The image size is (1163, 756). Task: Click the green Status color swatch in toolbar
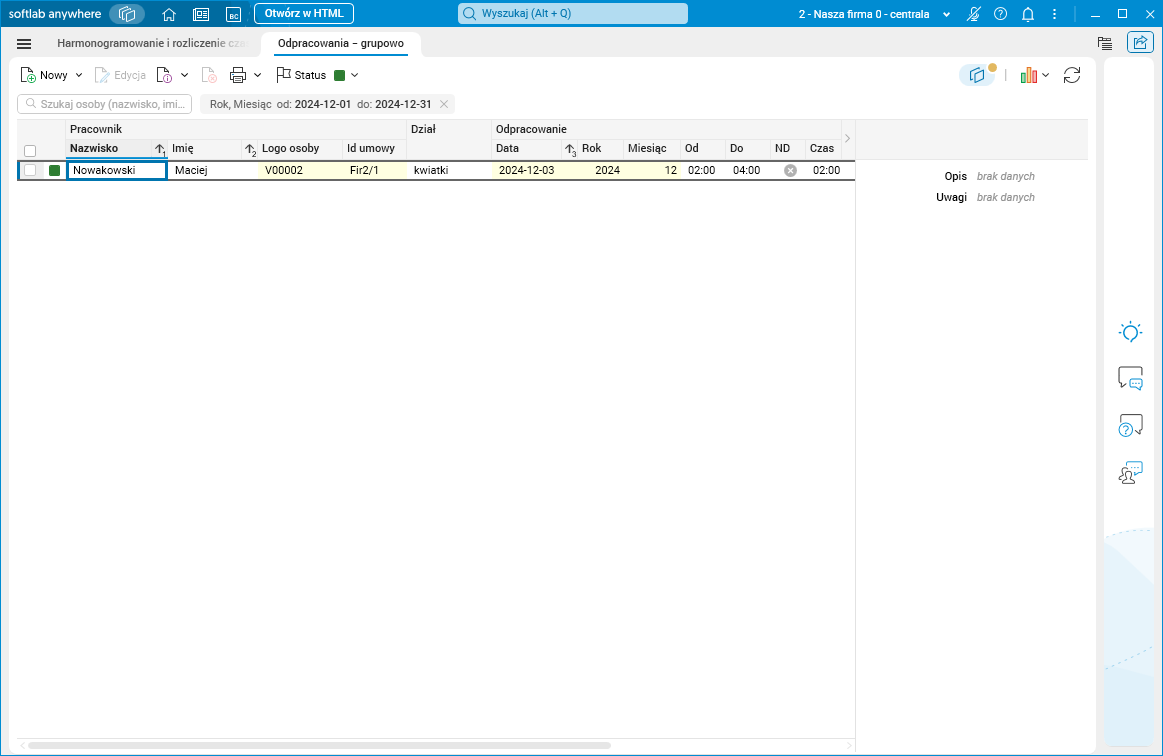[x=340, y=75]
